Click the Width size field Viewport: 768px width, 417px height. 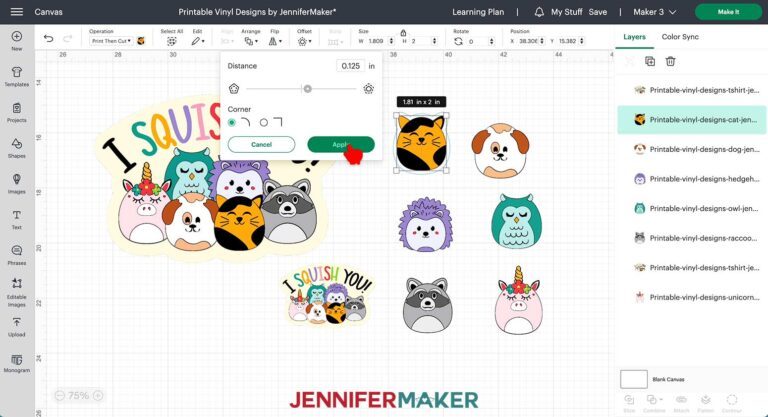click(x=376, y=41)
